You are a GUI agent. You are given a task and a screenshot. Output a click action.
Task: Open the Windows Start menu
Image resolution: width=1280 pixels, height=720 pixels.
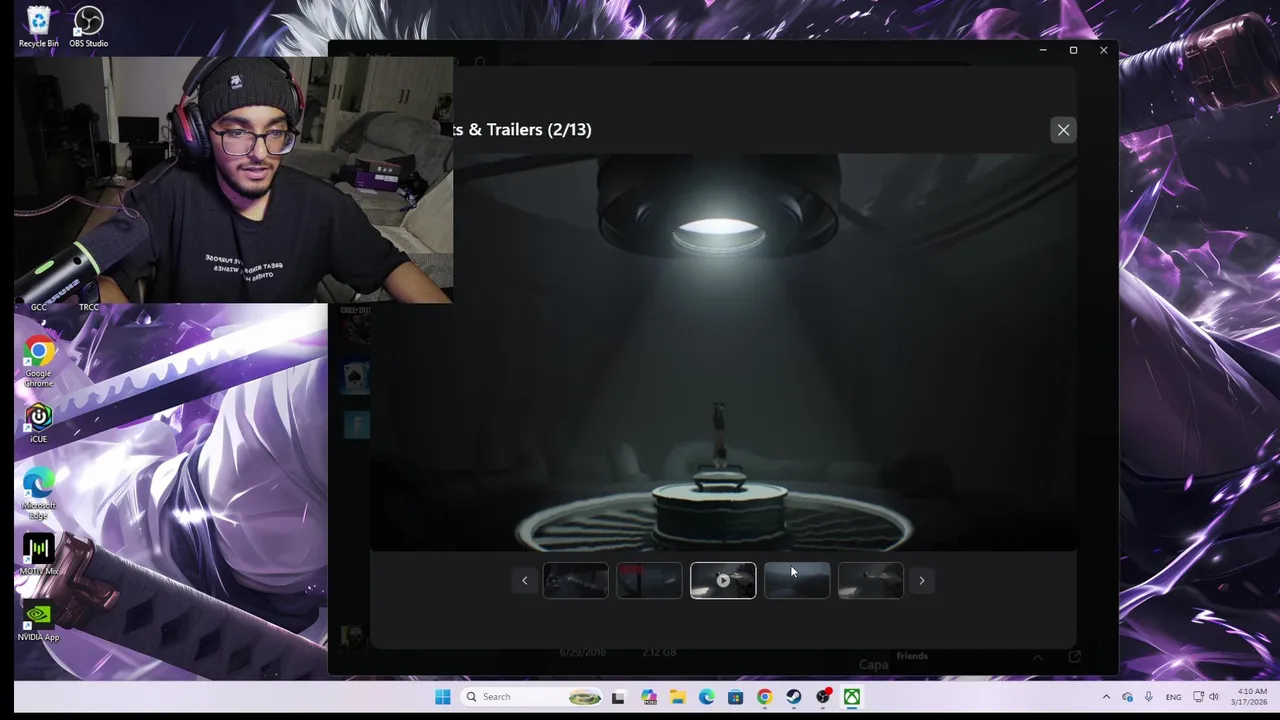coord(442,697)
